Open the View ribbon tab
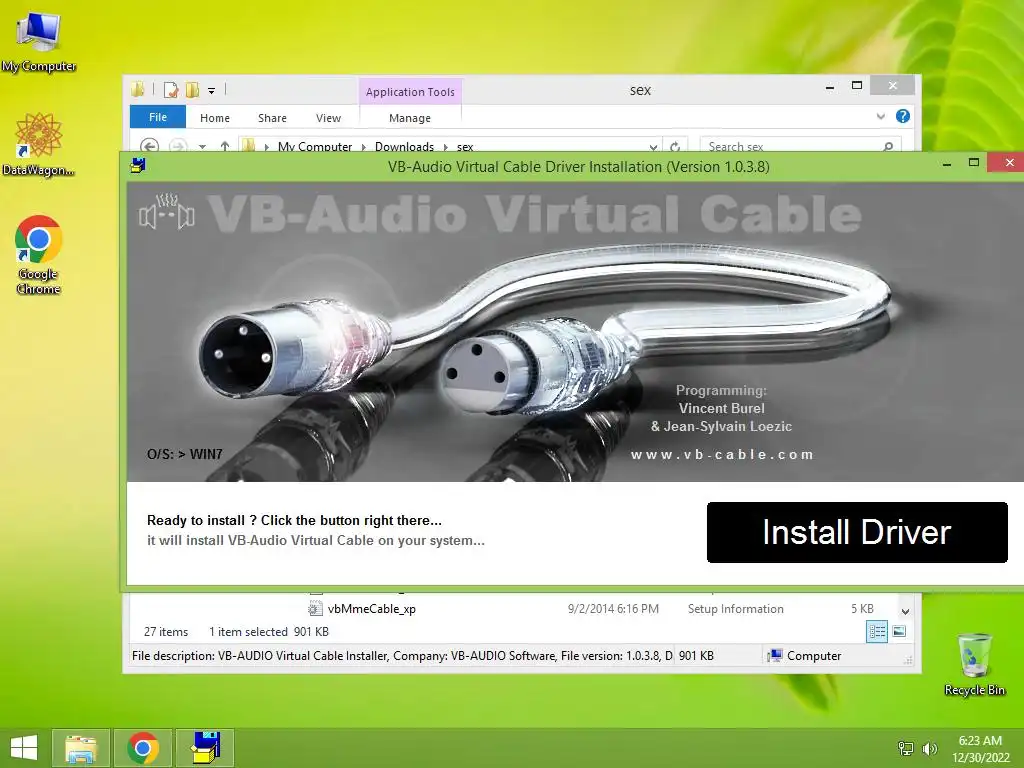 pos(328,118)
